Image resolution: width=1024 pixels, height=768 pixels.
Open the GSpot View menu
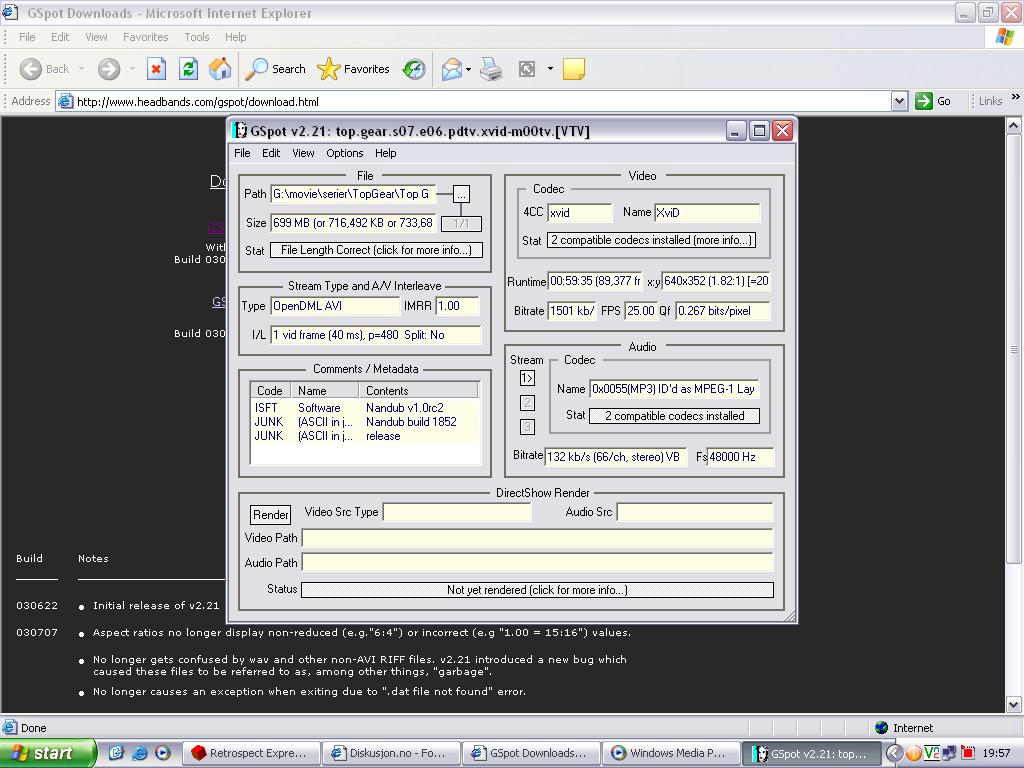(x=303, y=153)
